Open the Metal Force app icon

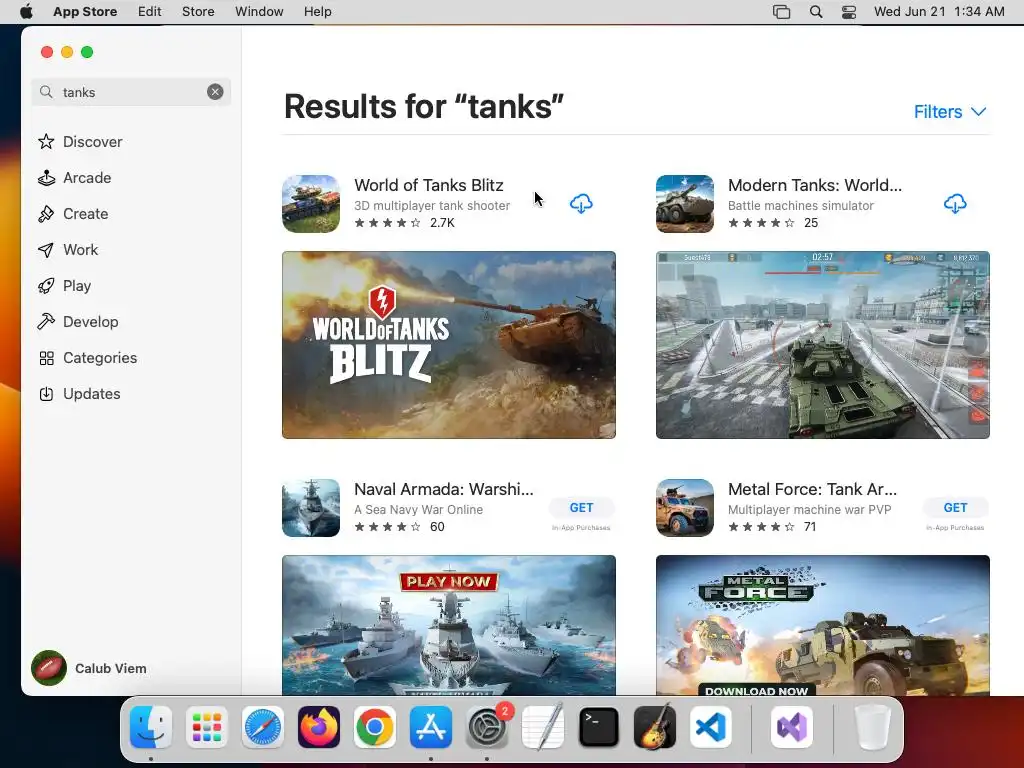684,508
